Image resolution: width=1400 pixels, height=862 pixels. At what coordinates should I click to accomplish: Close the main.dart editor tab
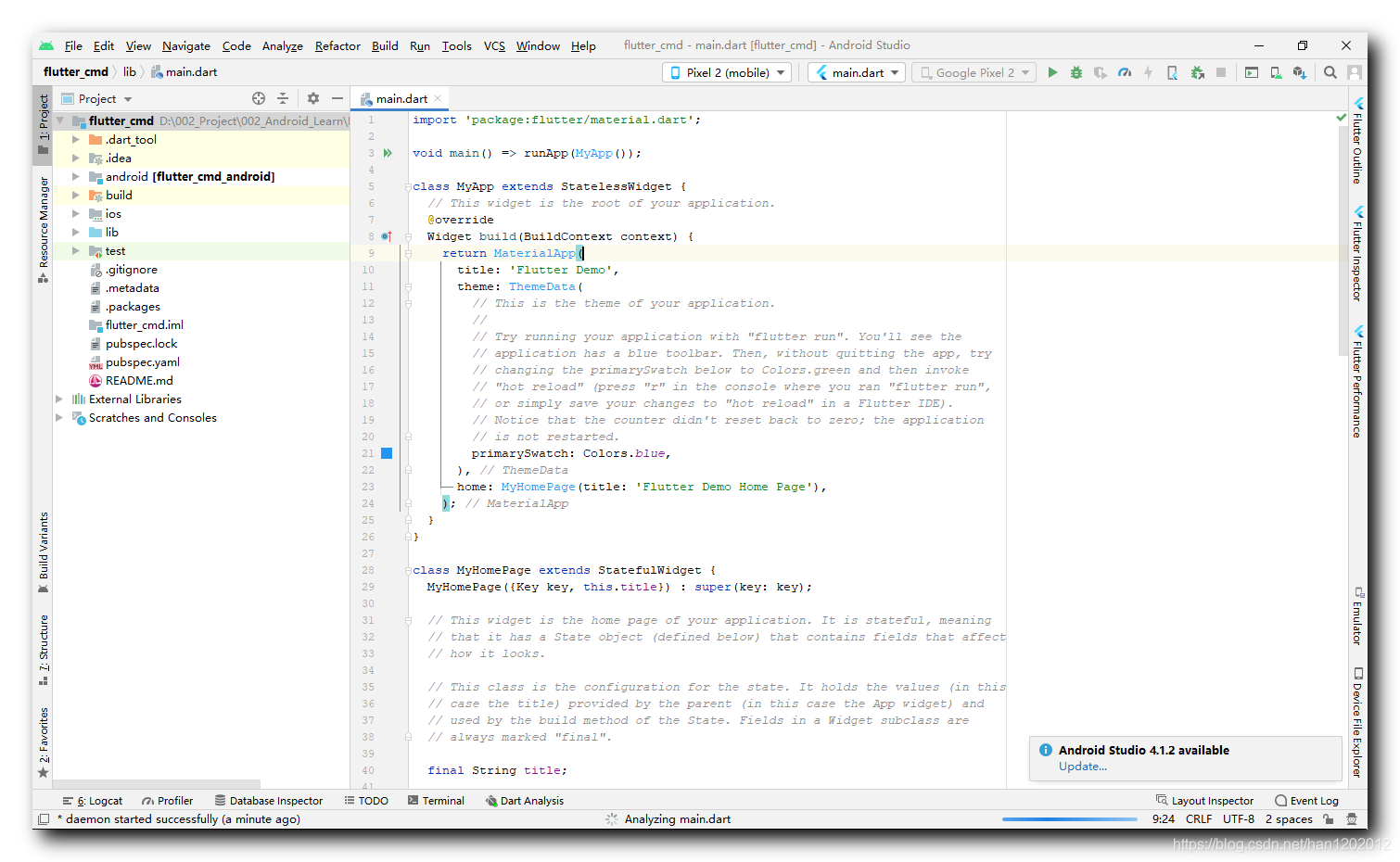tap(438, 98)
